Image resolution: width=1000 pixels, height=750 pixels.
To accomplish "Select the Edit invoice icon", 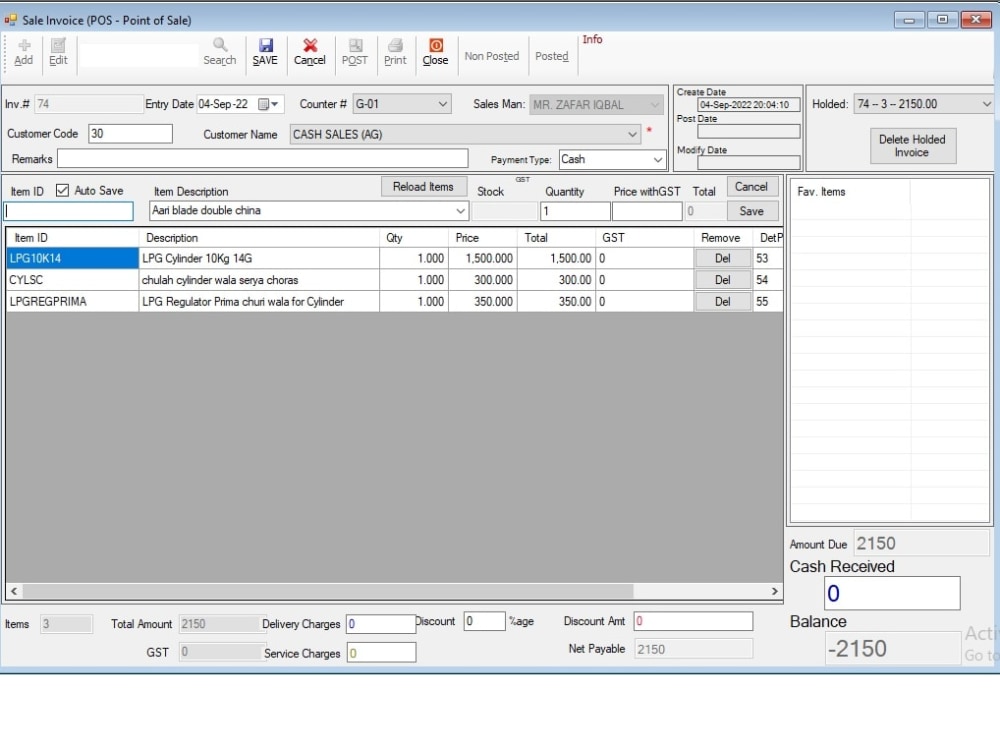I will (x=57, y=52).
